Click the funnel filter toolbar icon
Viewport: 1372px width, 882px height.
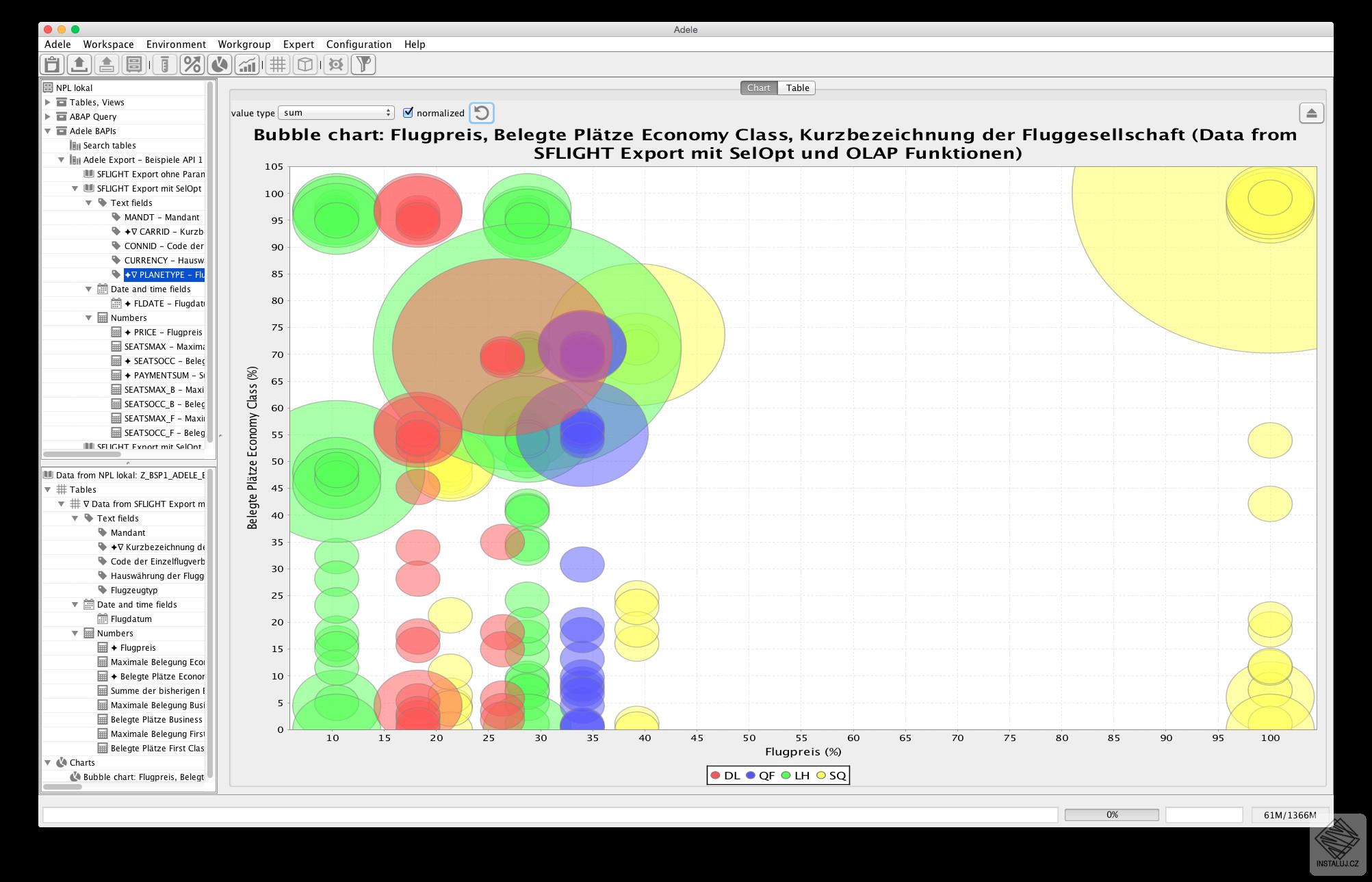click(x=363, y=64)
